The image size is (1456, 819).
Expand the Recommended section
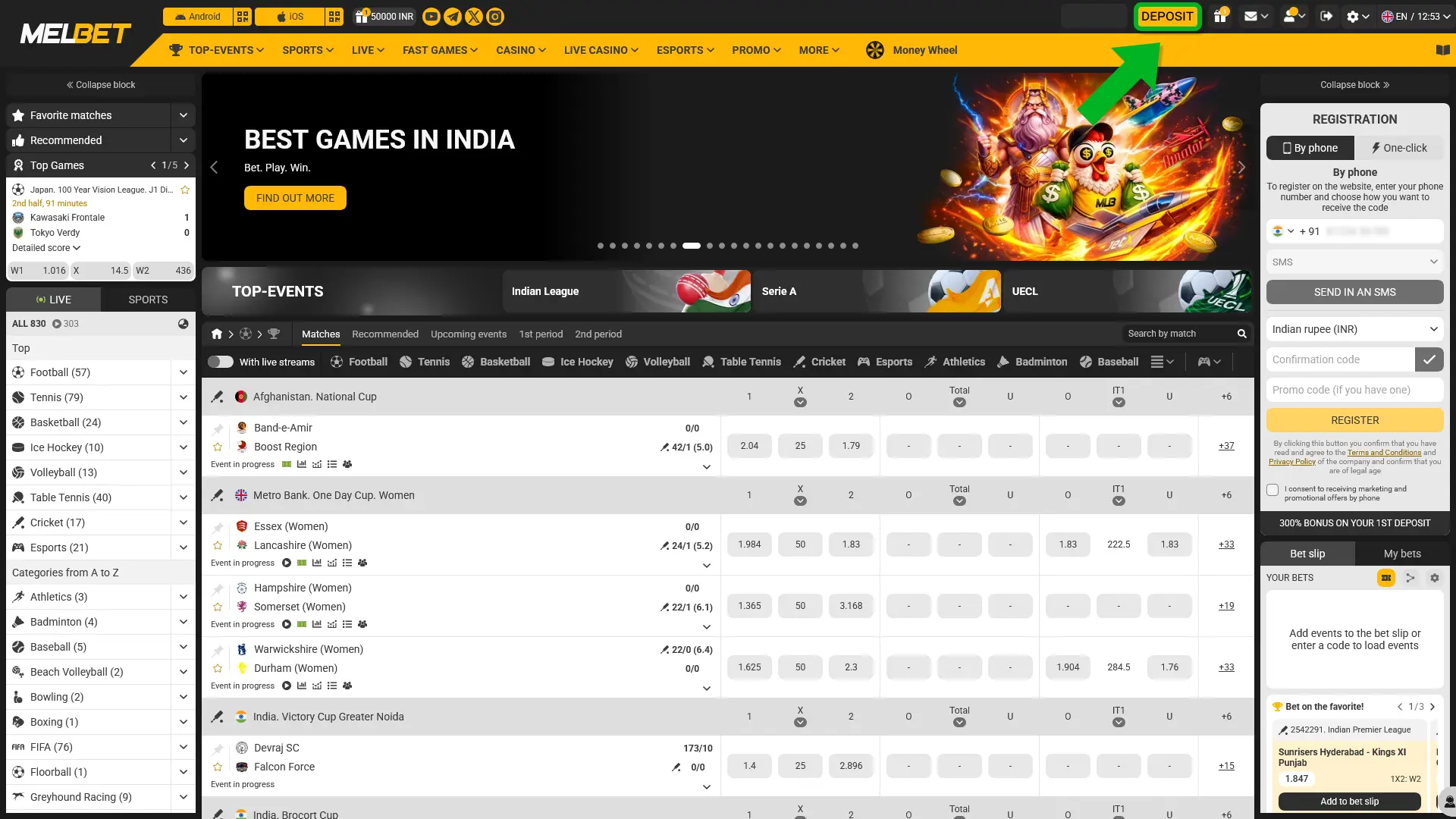pyautogui.click(x=184, y=140)
